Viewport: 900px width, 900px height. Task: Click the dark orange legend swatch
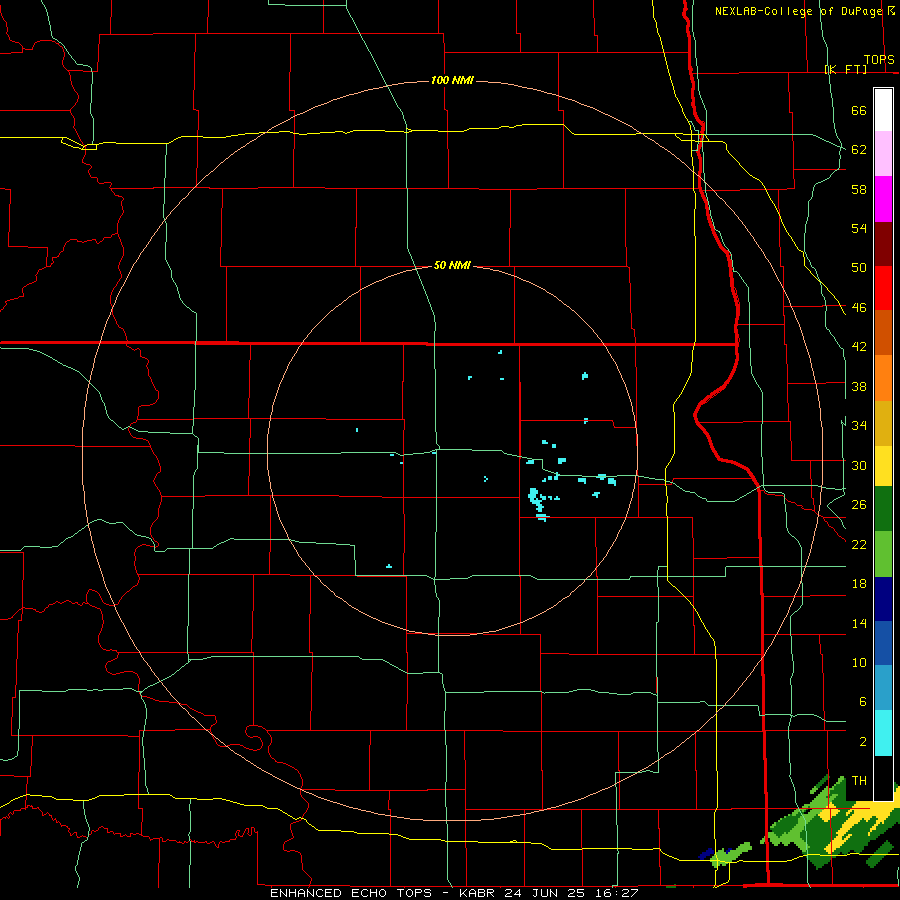(883, 333)
